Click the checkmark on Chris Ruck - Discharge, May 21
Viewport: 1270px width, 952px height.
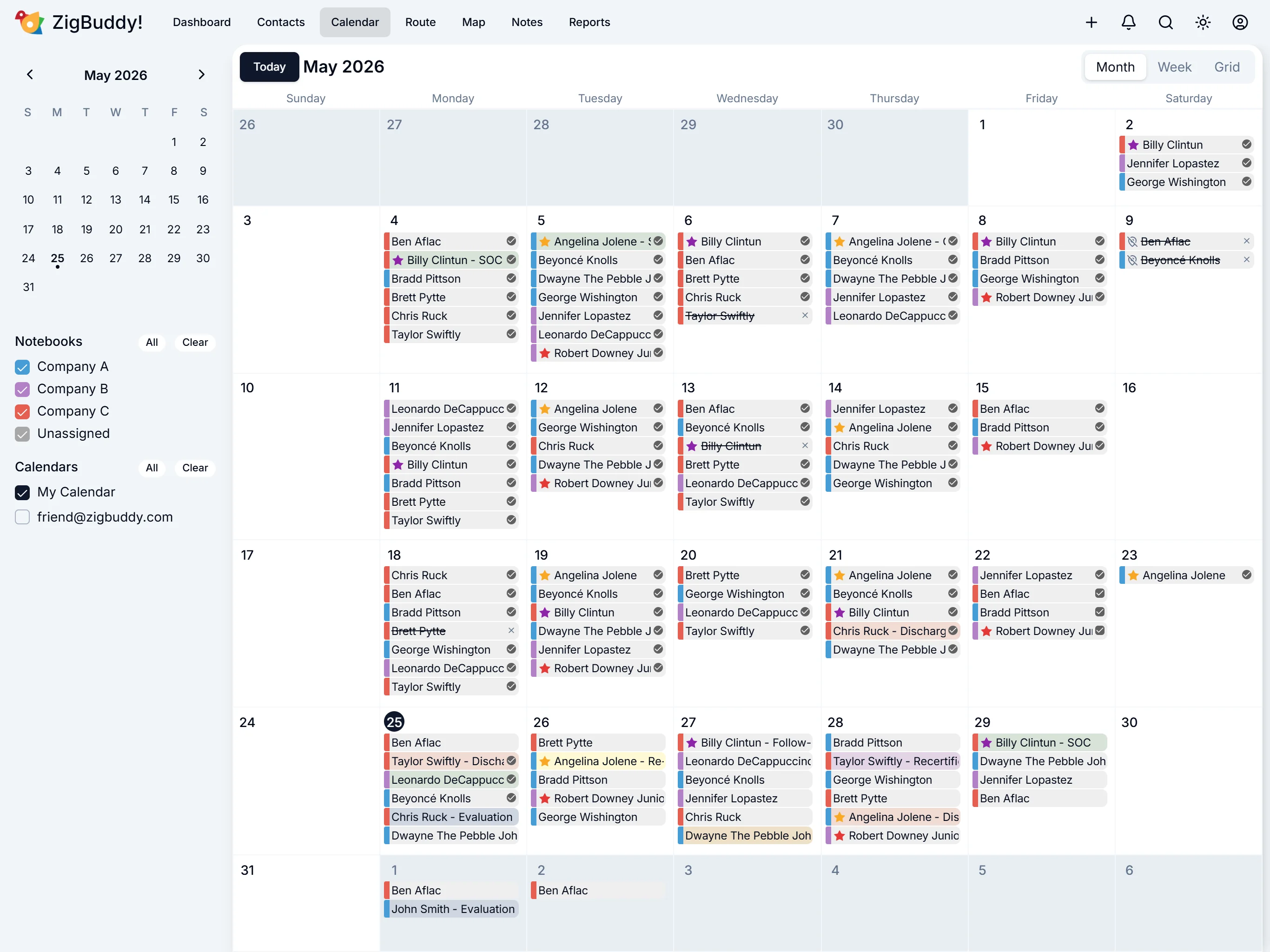[x=953, y=630]
